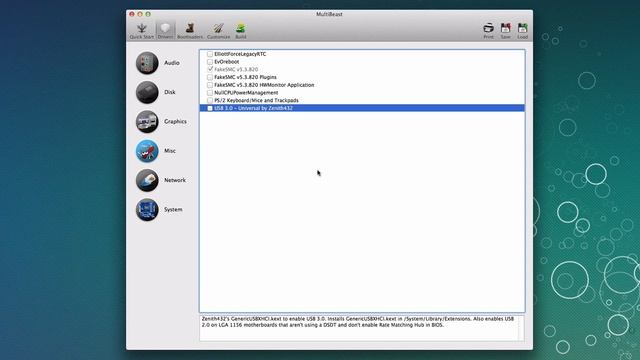Click the EvOreboot row text
Screen dimensions: 640x360
point(227,62)
